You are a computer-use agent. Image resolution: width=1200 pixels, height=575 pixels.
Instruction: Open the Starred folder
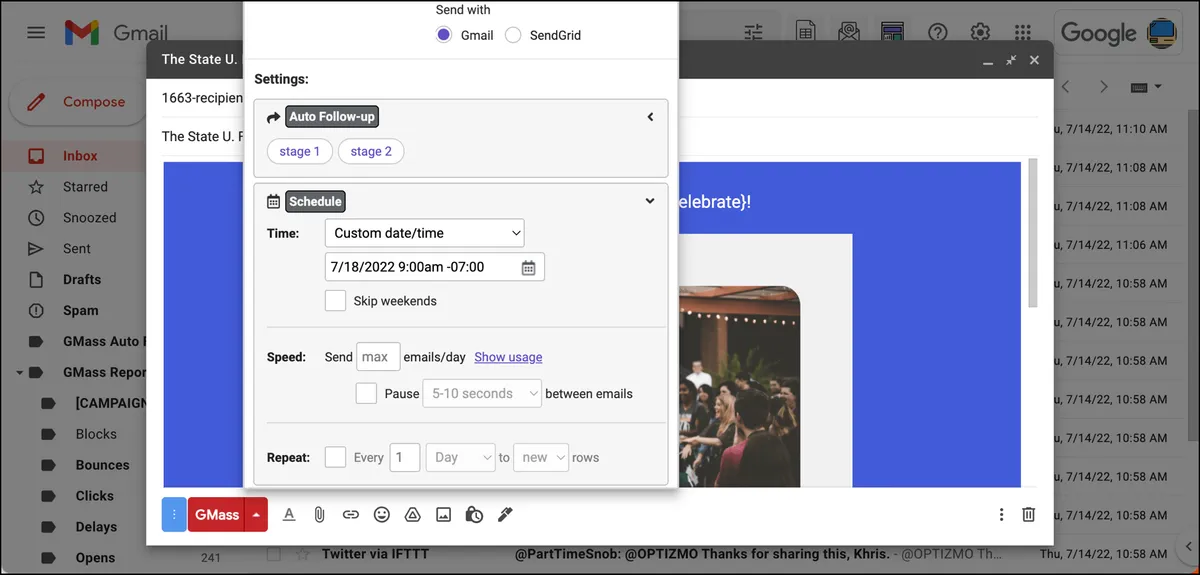(85, 187)
